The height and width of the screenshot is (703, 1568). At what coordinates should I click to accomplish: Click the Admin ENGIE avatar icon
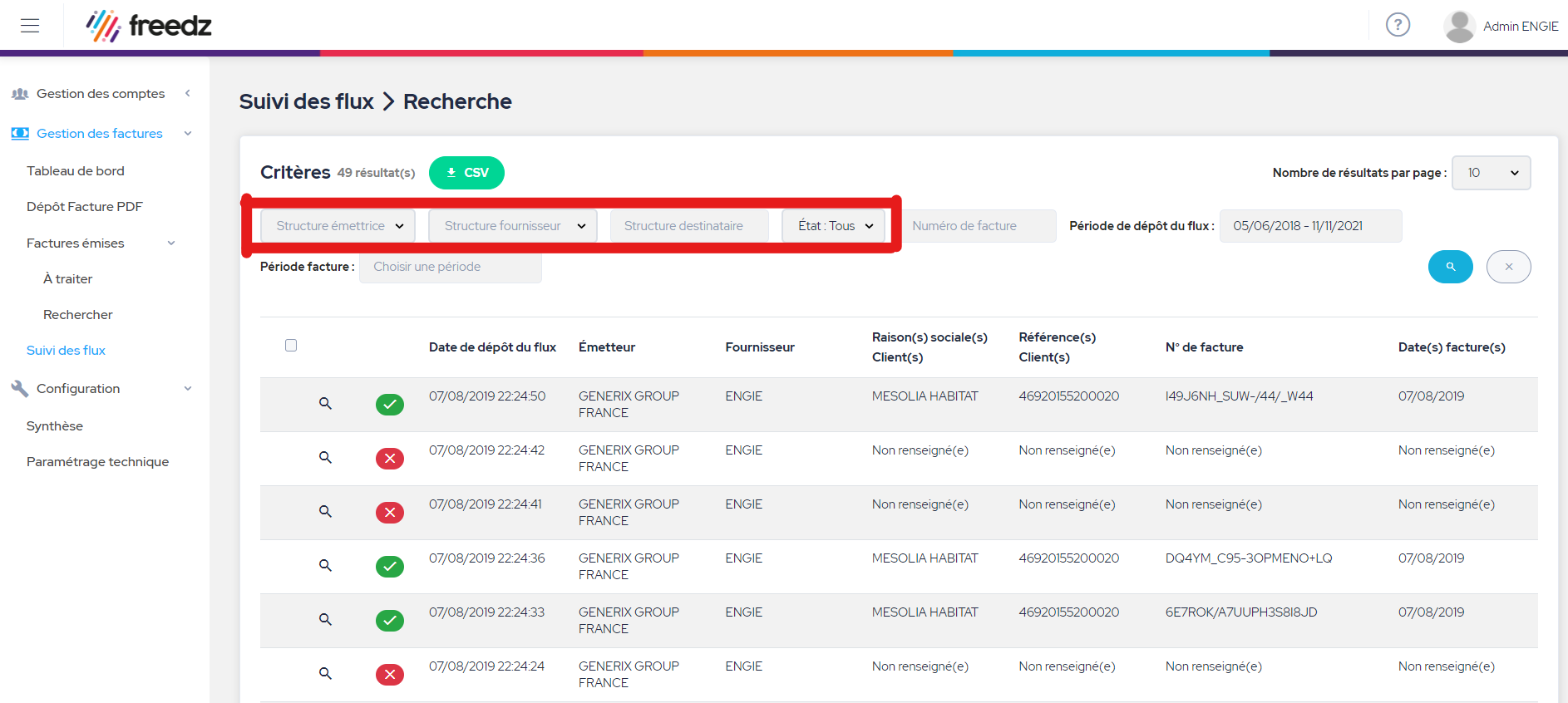(x=1459, y=27)
